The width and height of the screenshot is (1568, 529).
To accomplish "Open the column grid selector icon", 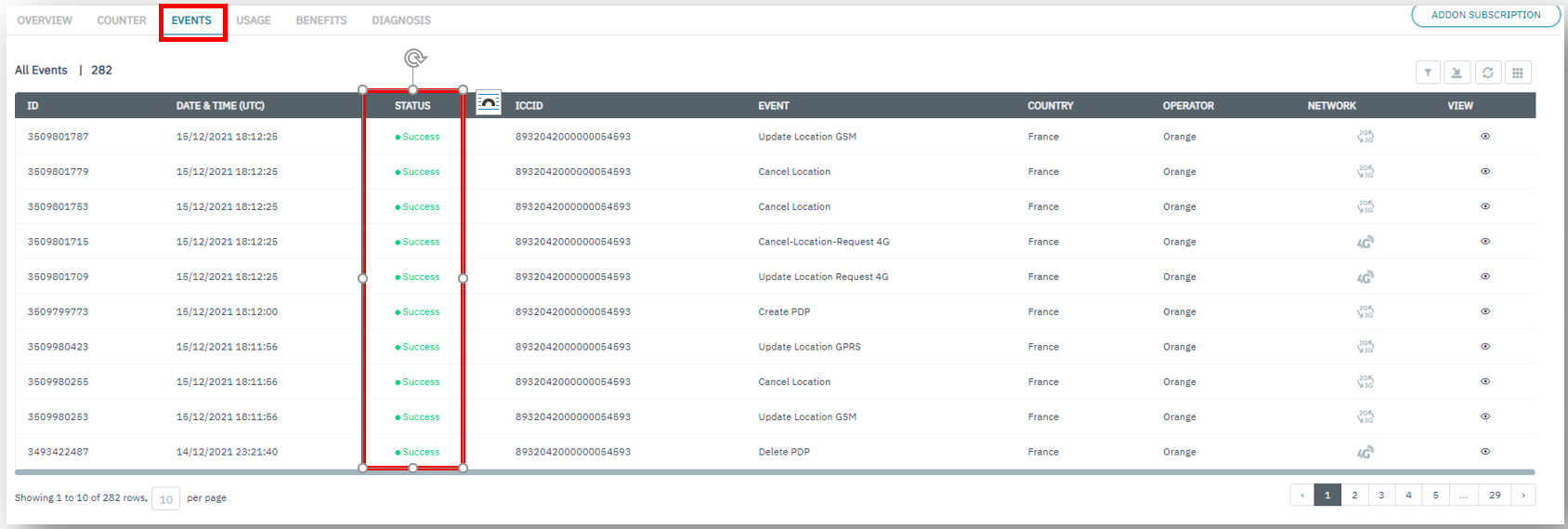I will click(x=1518, y=73).
